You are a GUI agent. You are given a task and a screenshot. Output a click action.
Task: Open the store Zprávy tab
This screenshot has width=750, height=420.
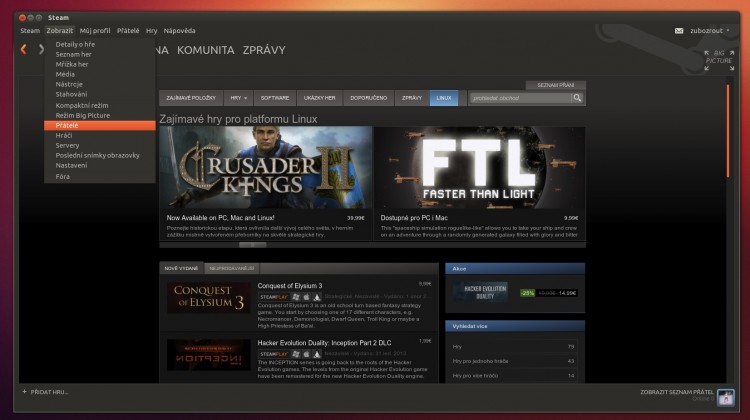click(412, 98)
